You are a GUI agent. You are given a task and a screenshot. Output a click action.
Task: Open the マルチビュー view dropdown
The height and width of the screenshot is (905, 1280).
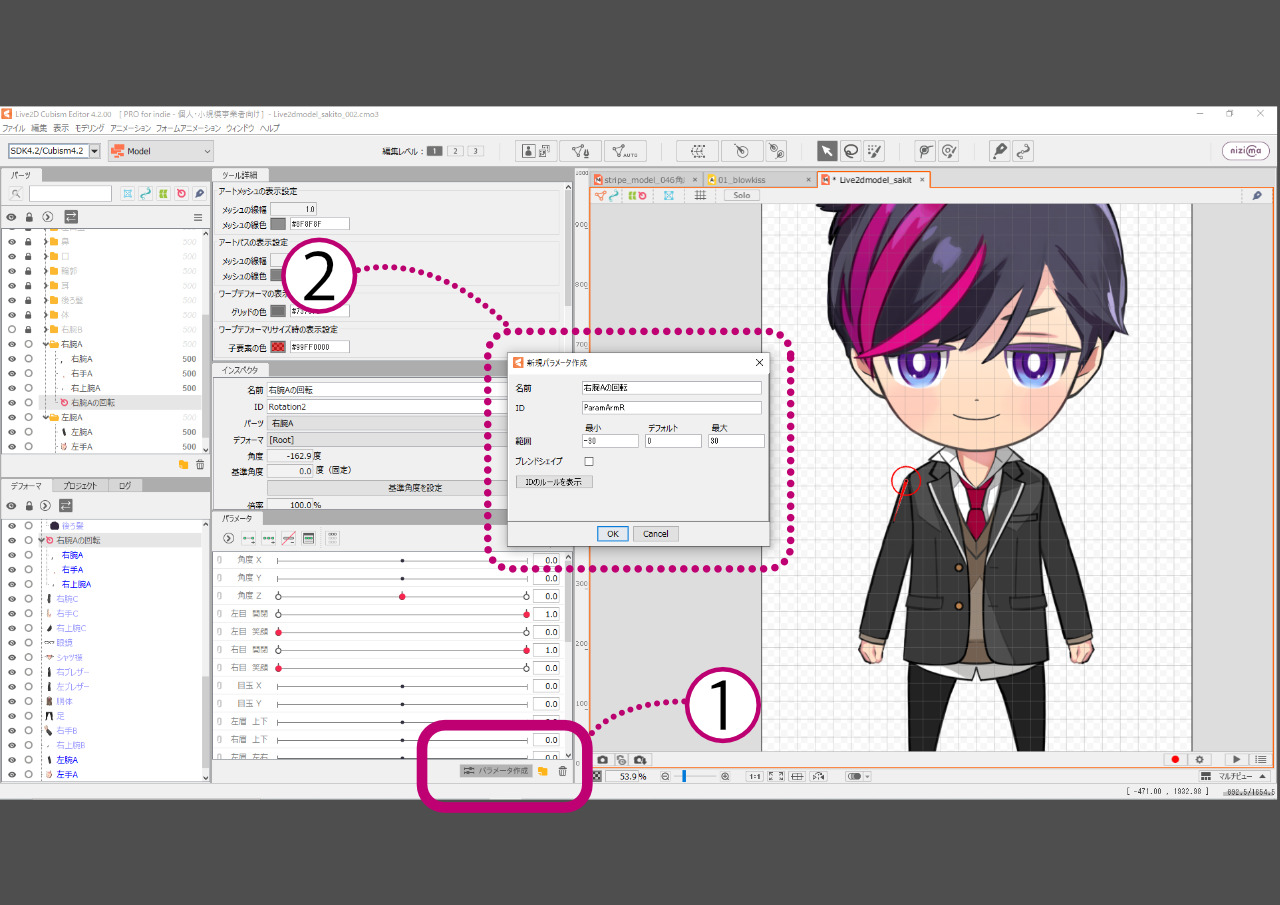pos(1235,776)
